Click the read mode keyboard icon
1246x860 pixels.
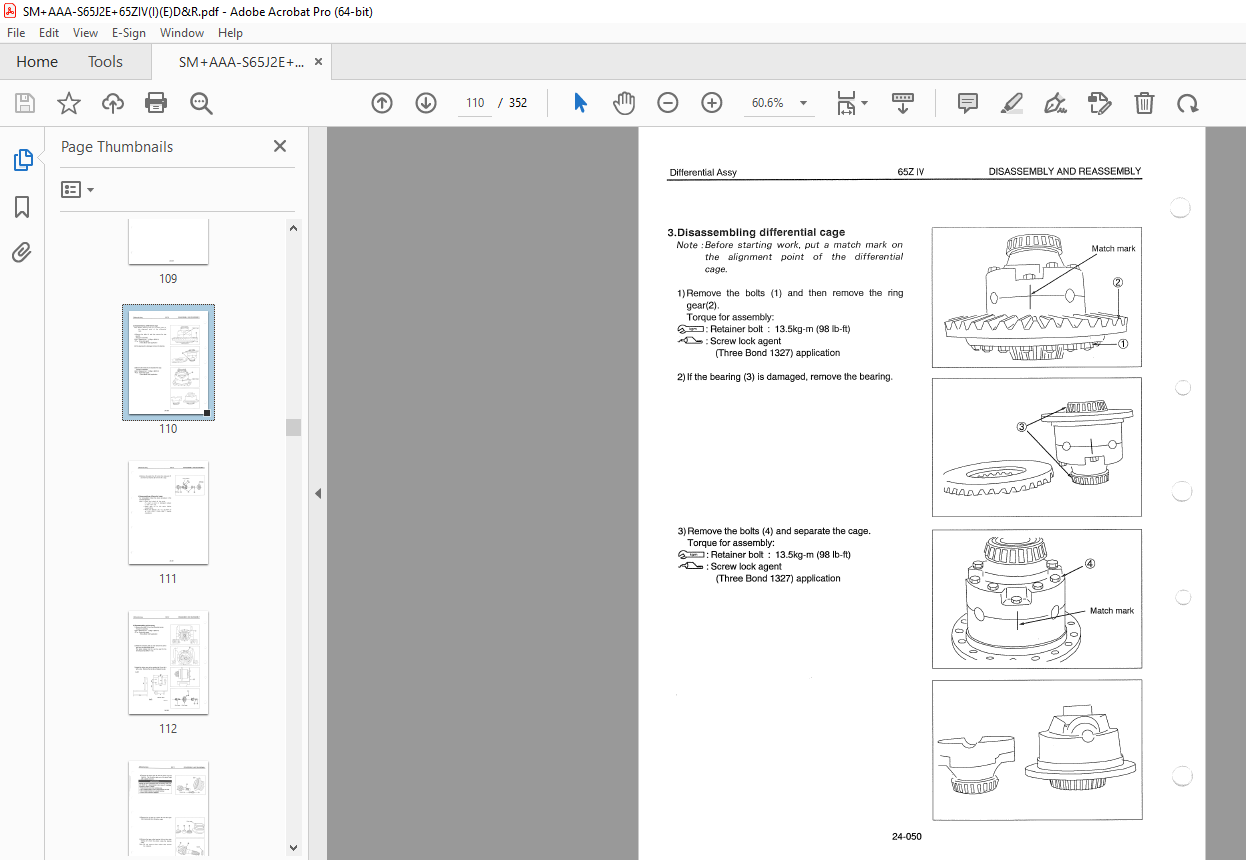pyautogui.click(x=903, y=103)
